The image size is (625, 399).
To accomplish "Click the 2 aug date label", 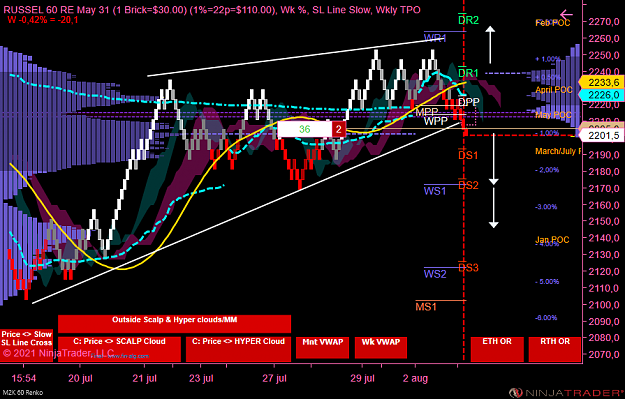I will (415, 378).
